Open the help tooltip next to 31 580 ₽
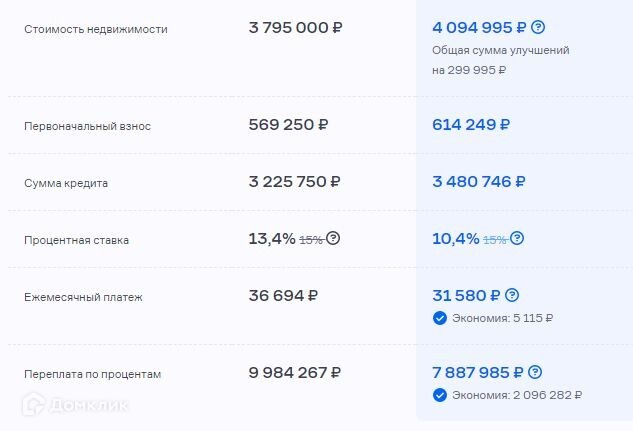 click(x=512, y=296)
